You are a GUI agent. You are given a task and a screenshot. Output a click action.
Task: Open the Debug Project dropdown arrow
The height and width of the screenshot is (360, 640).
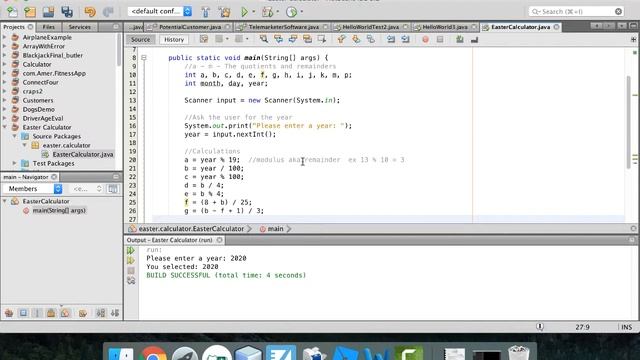click(x=277, y=11)
